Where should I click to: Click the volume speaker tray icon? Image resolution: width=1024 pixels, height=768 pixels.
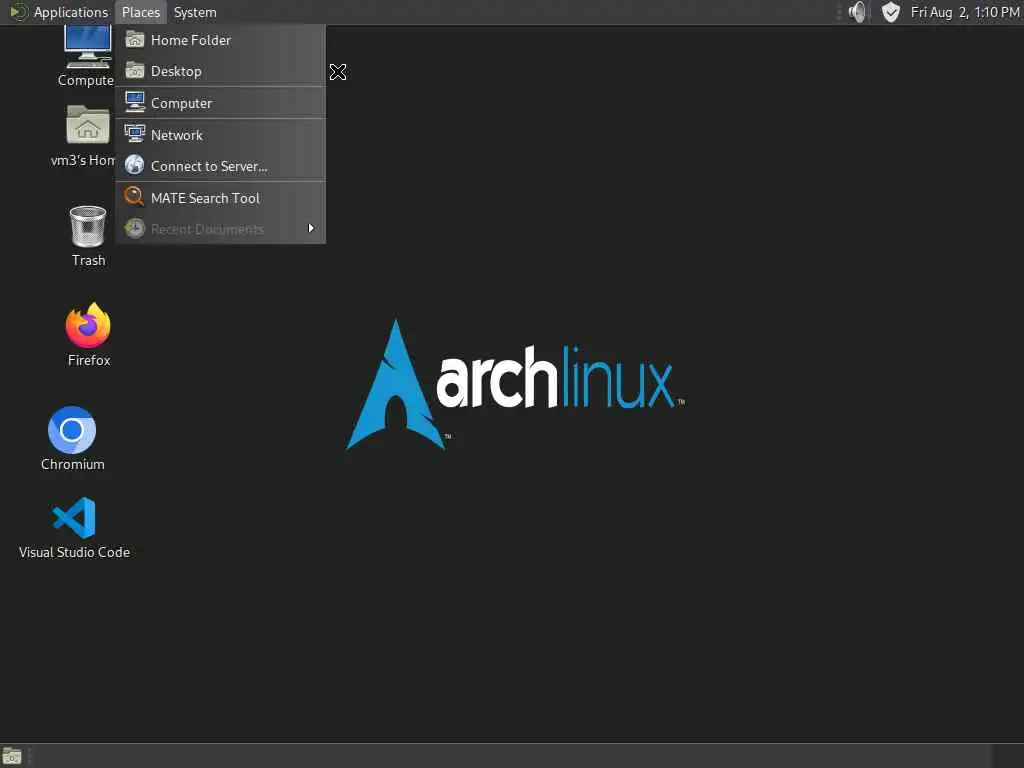point(857,12)
